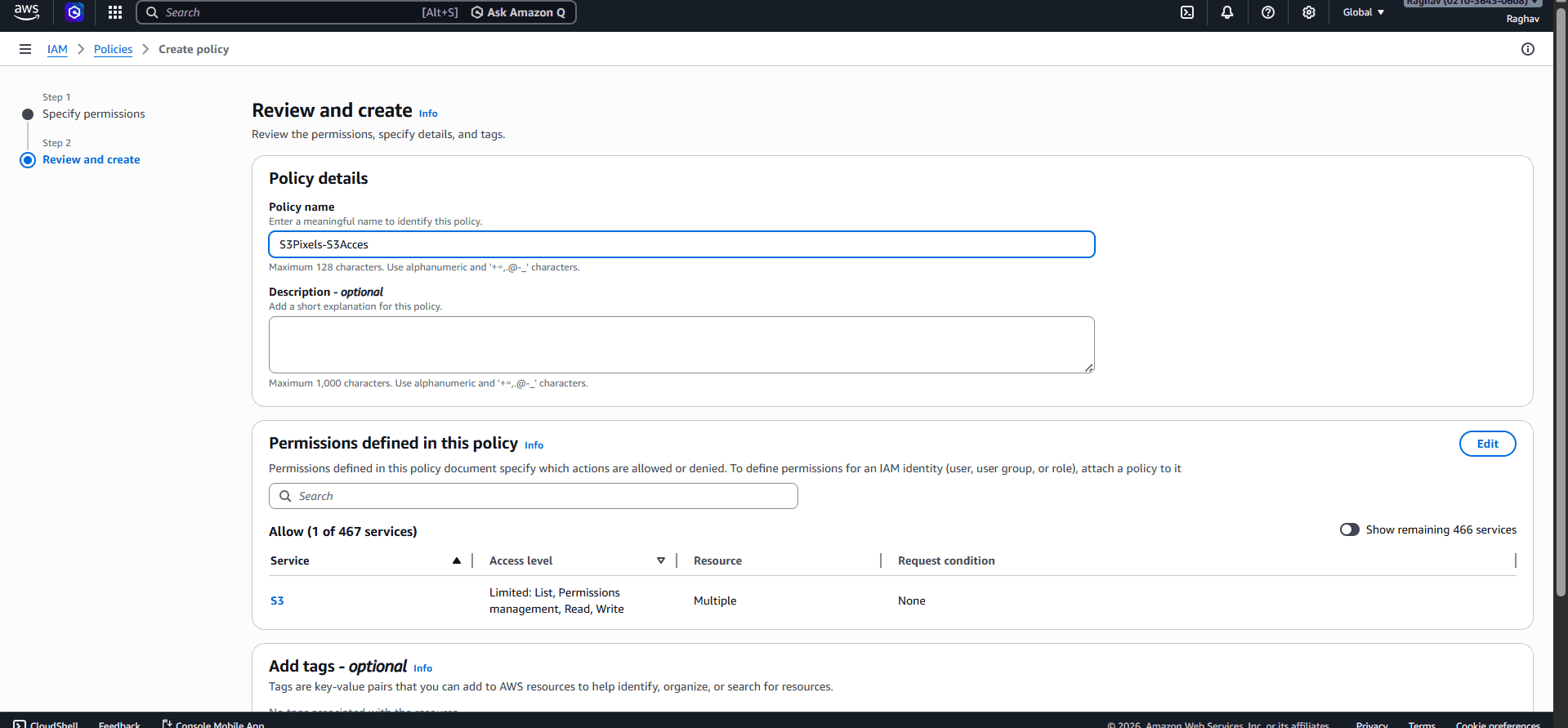Click Request condition column header
The width and height of the screenshot is (1568, 728).
pyautogui.click(x=946, y=561)
